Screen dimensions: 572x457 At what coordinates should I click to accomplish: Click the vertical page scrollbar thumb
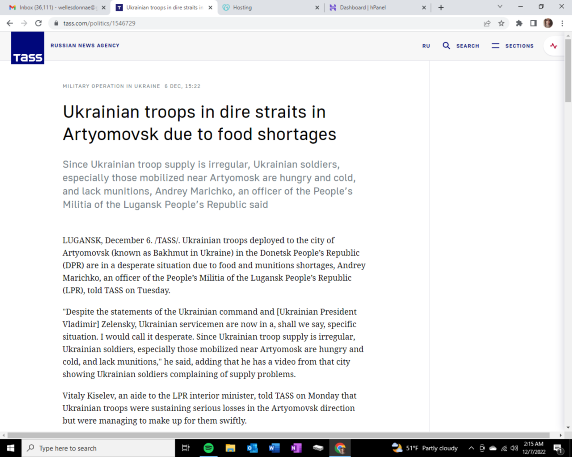(x=568, y=69)
